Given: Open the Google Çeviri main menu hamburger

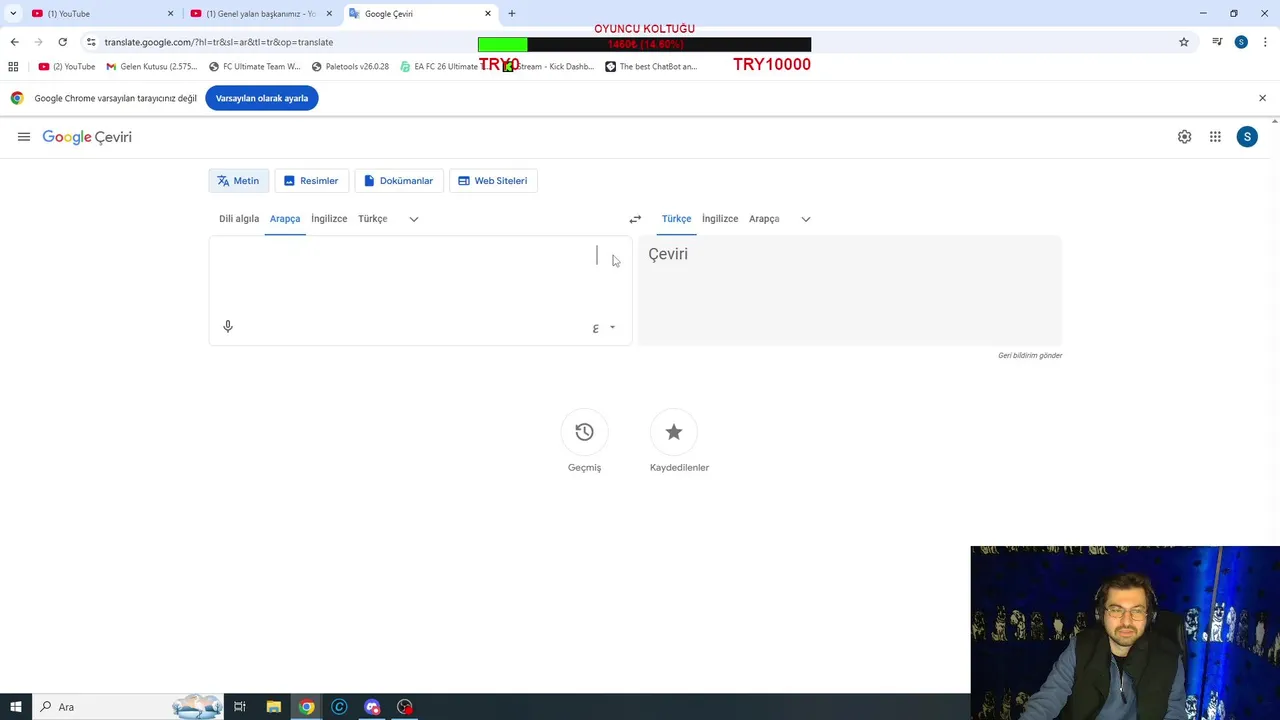Looking at the screenshot, I should point(24,137).
